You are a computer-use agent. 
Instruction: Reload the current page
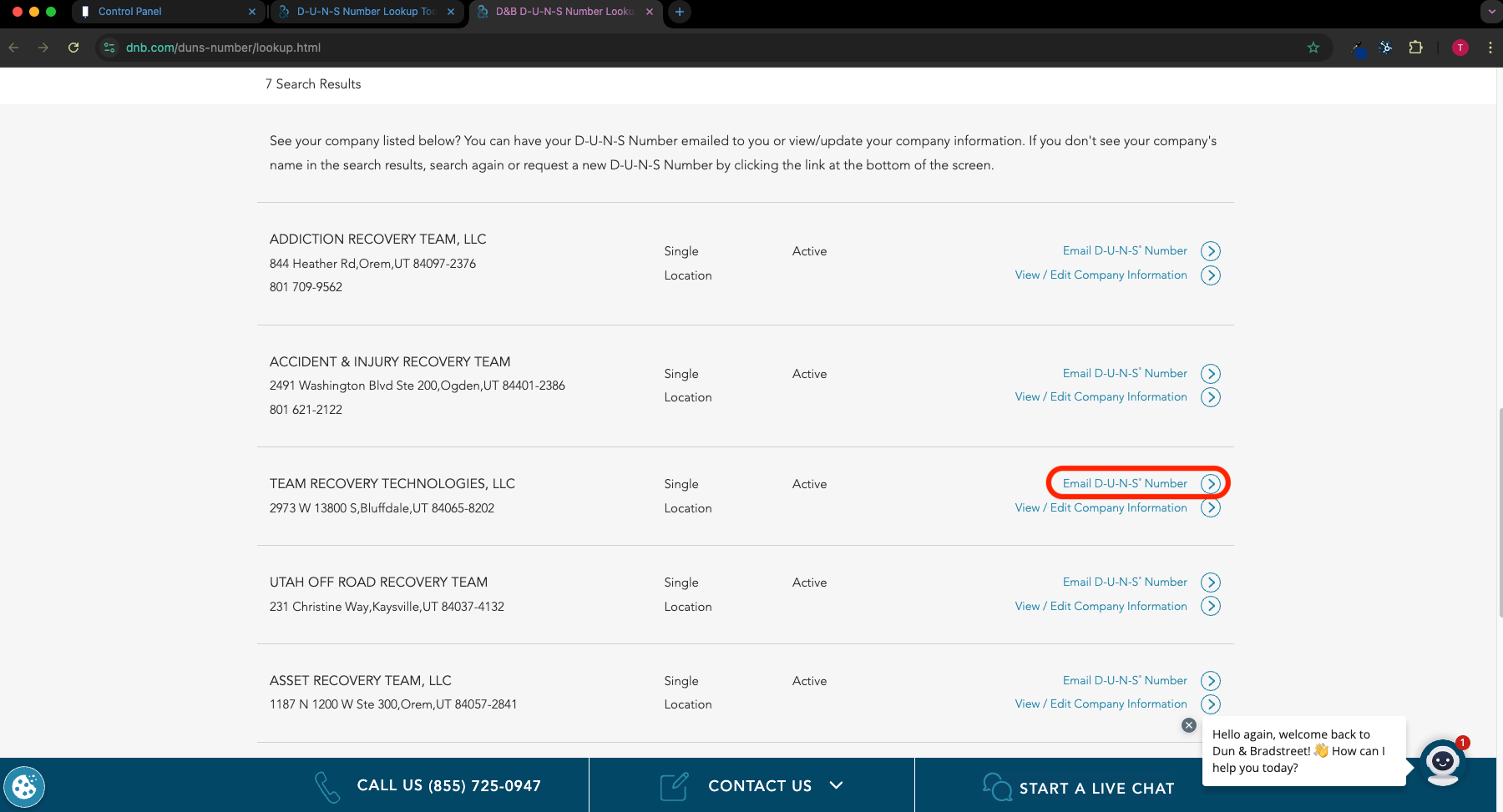click(73, 48)
